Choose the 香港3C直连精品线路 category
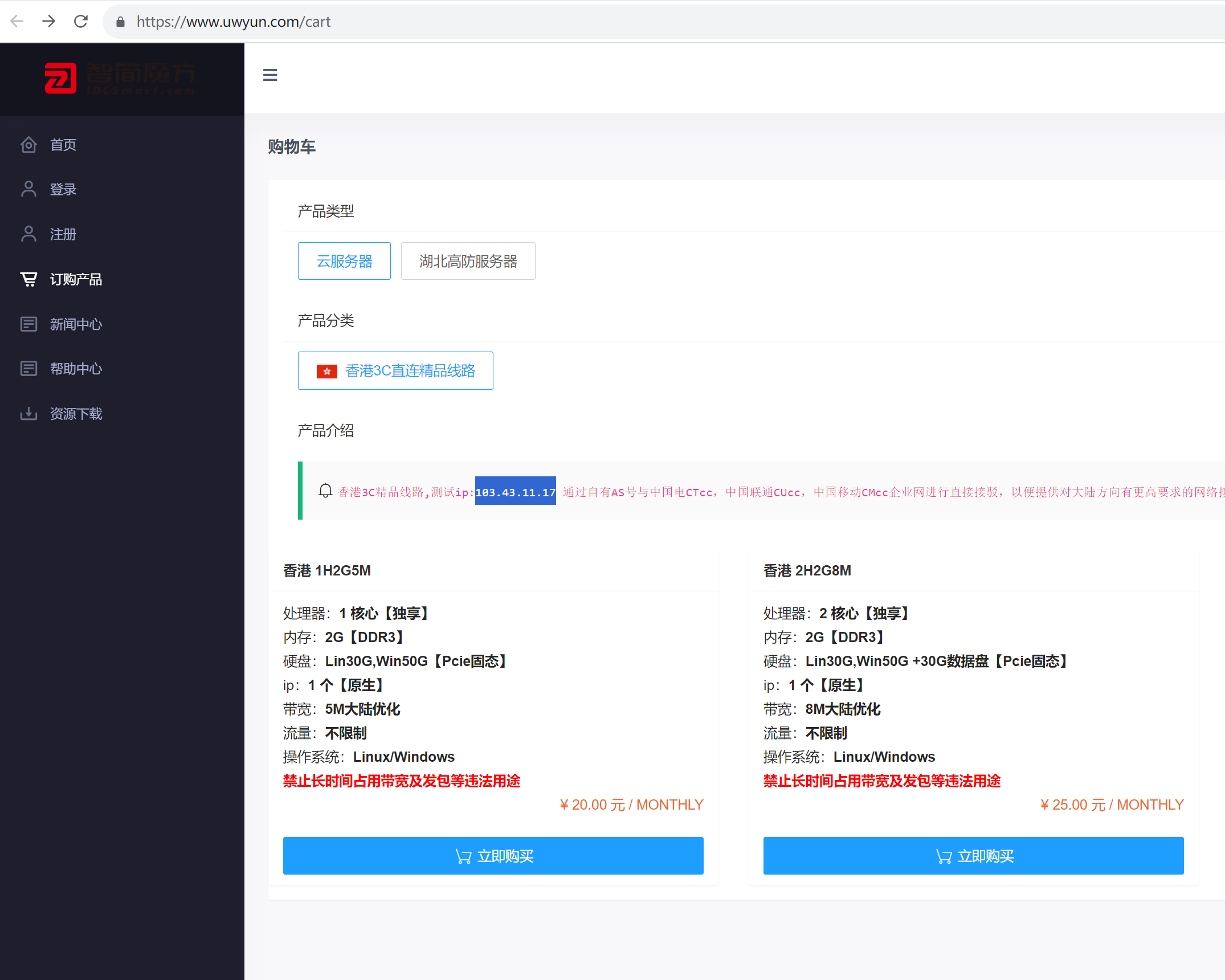Screen dimensions: 1225x980 coord(395,371)
